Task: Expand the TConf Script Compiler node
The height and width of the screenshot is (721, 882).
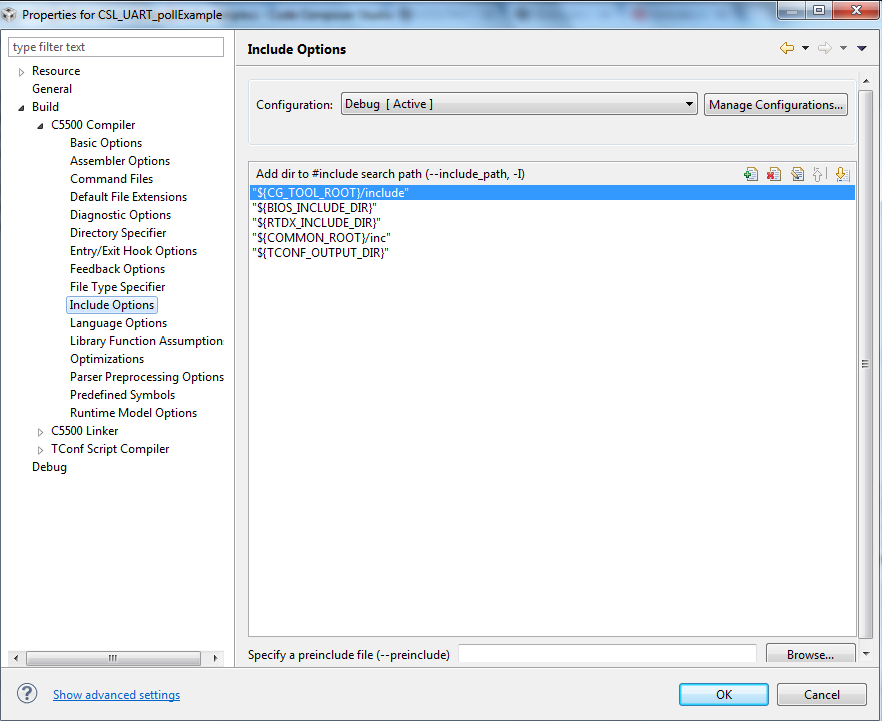Action: (x=40, y=450)
